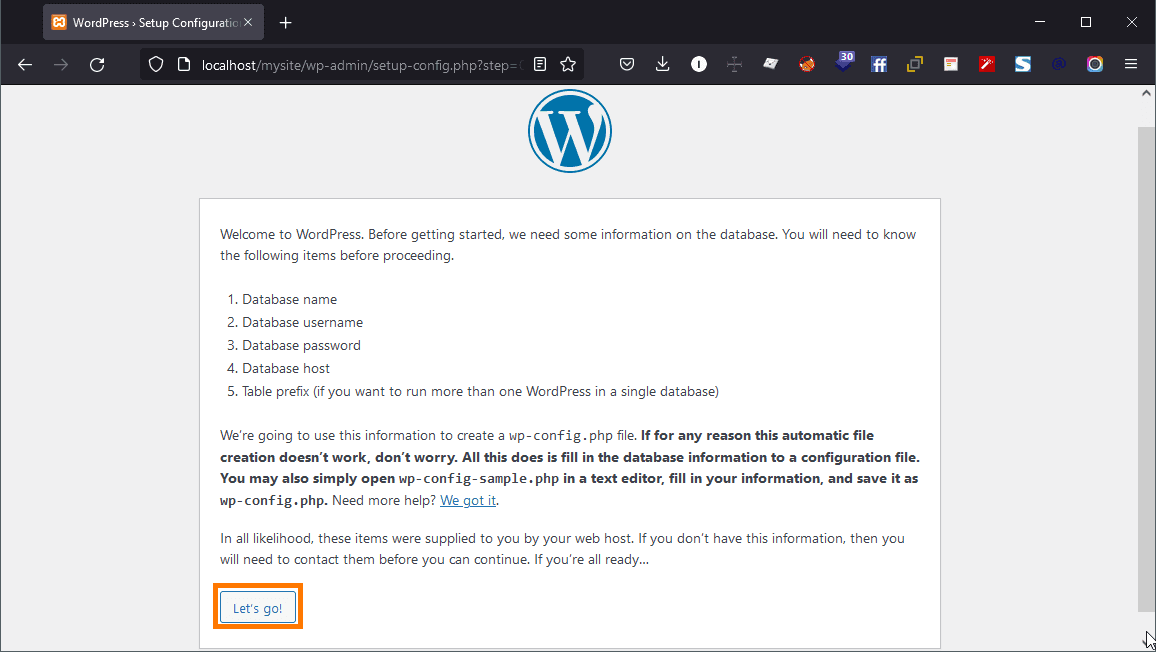Click the dark blue @ extension icon

tap(1059, 65)
